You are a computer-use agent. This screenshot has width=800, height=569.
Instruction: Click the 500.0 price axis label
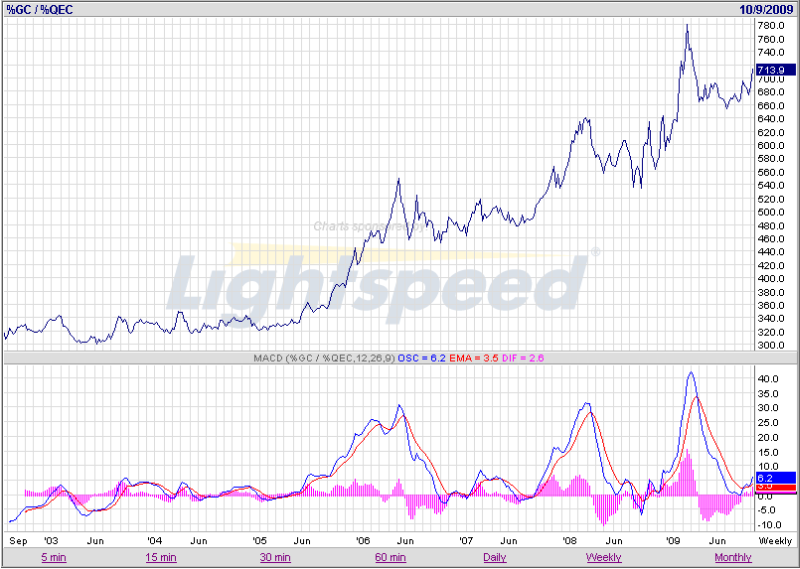[770, 212]
